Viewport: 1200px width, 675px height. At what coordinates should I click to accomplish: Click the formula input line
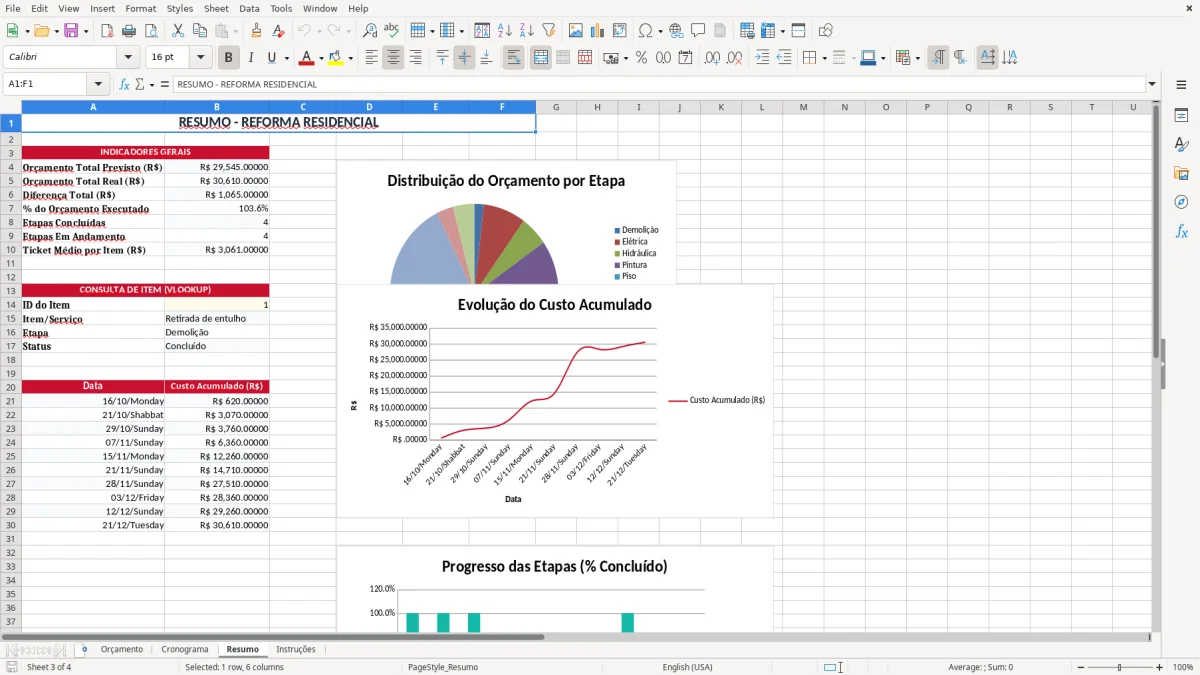[659, 84]
